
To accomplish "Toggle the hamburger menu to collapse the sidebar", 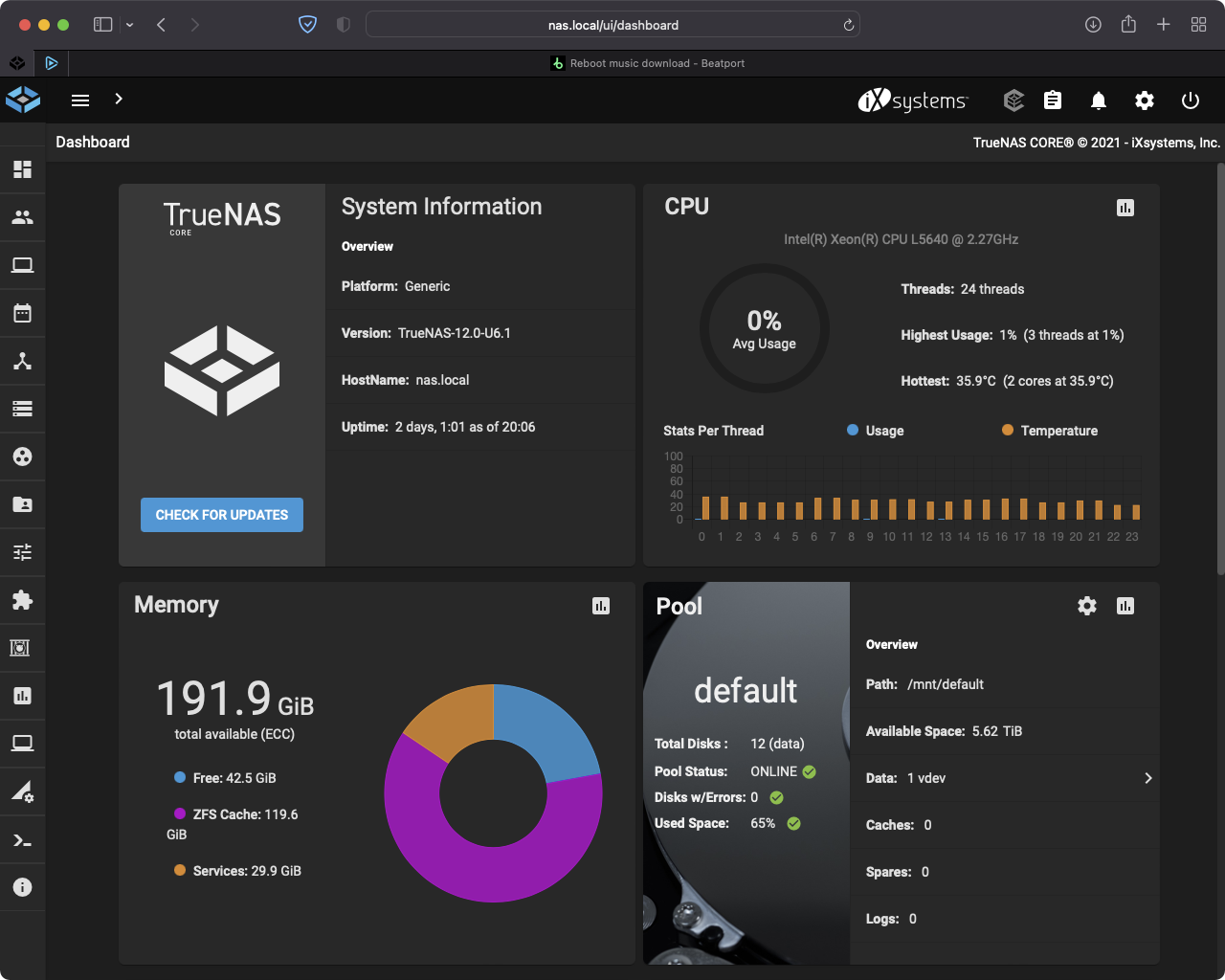I will tap(80, 100).
